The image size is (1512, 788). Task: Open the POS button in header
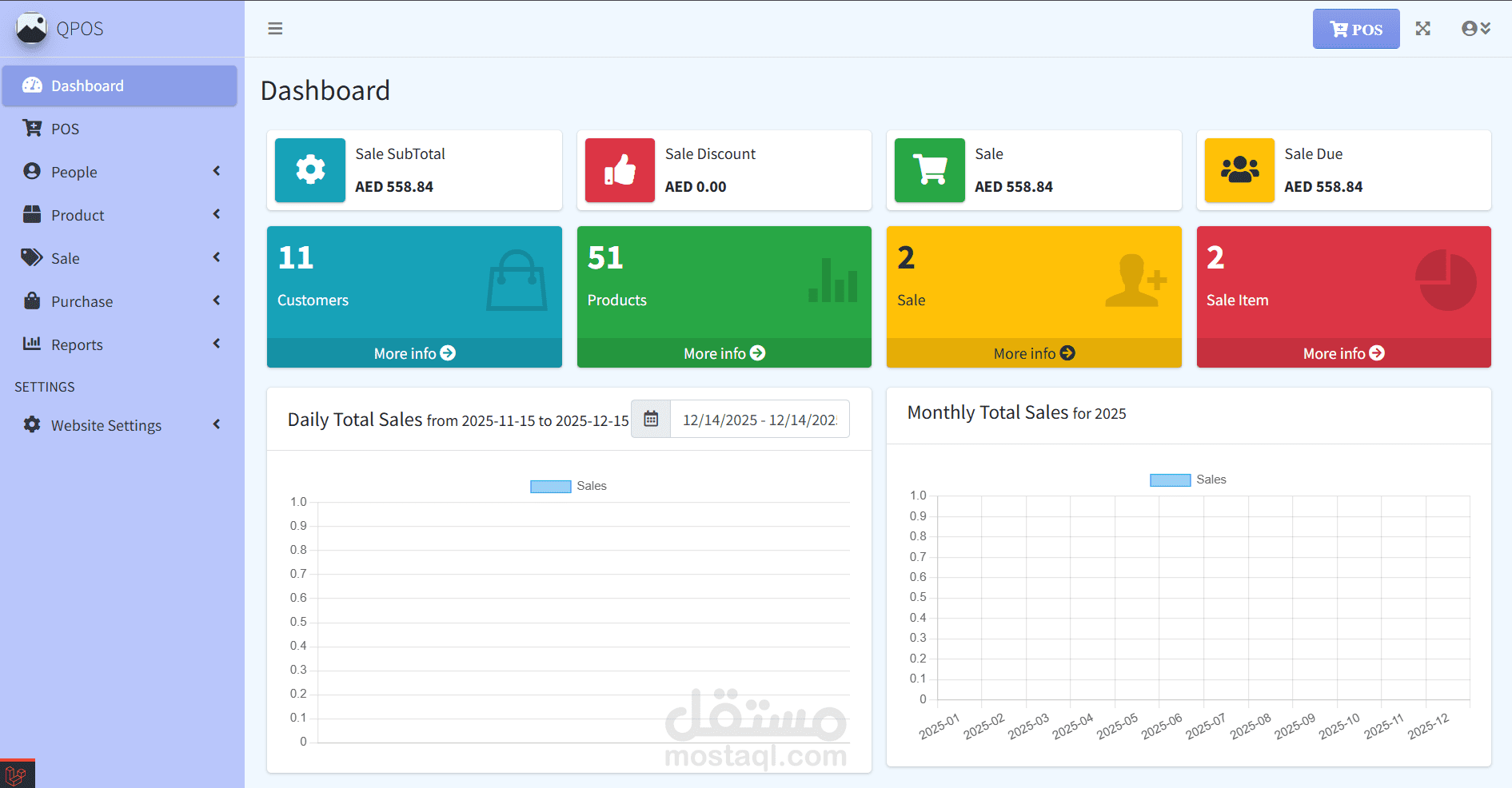click(1356, 29)
